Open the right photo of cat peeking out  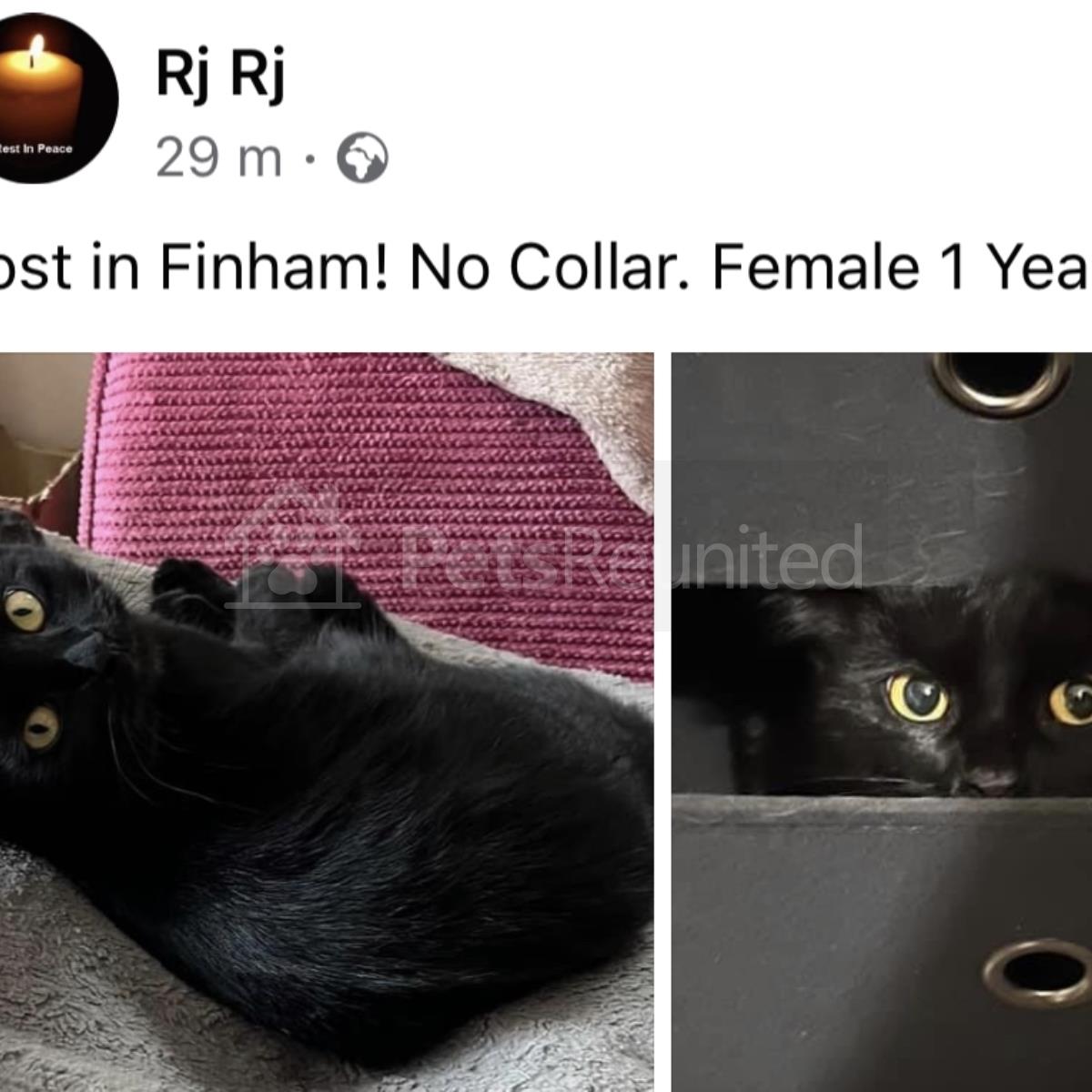point(882,722)
